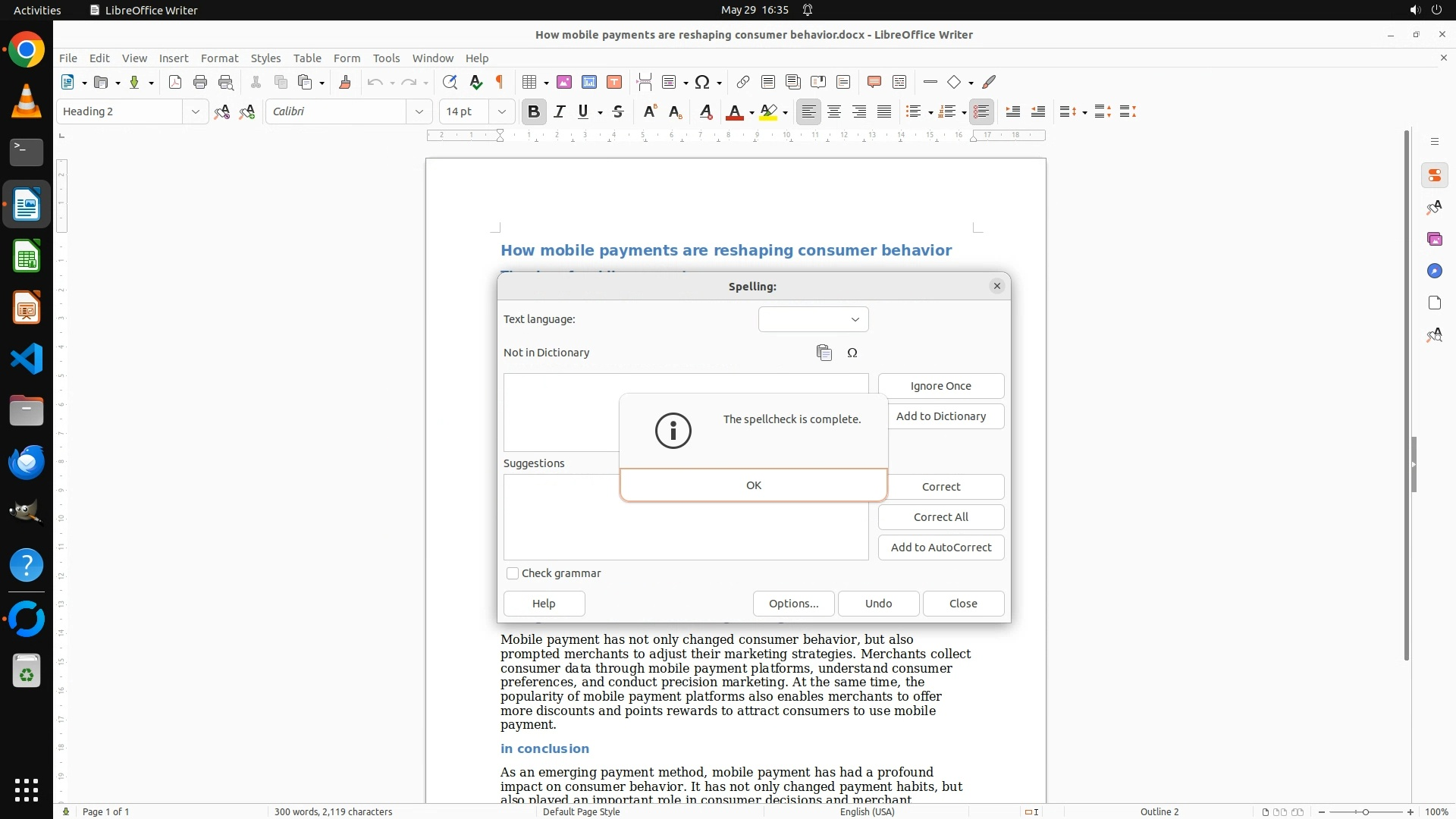1456x819 pixels.
Task: Toggle Italic formatting button
Action: 559,111
